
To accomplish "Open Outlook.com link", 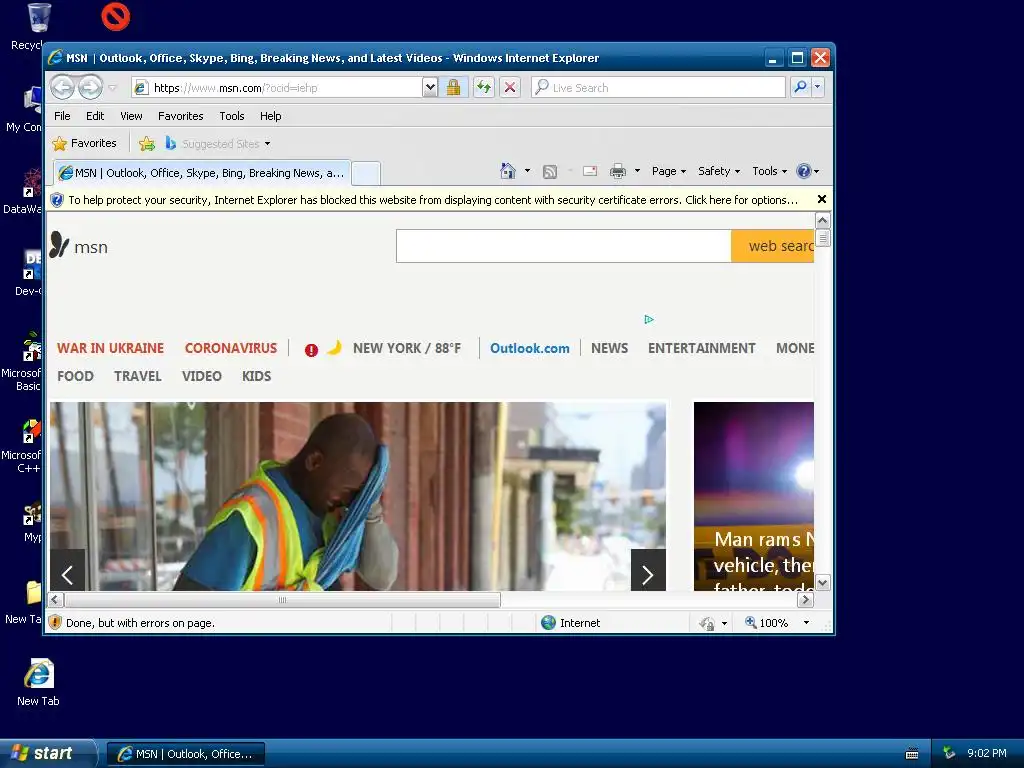I will (x=530, y=348).
